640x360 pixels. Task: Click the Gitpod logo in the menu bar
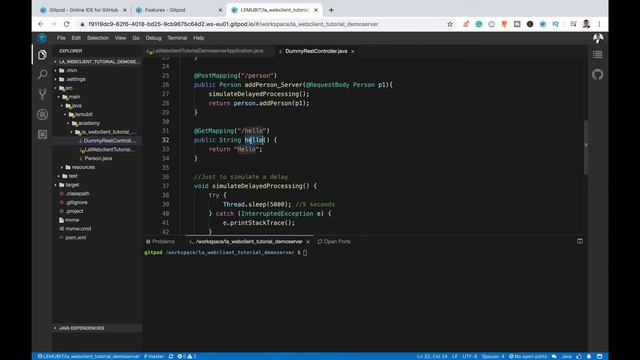click(42, 38)
